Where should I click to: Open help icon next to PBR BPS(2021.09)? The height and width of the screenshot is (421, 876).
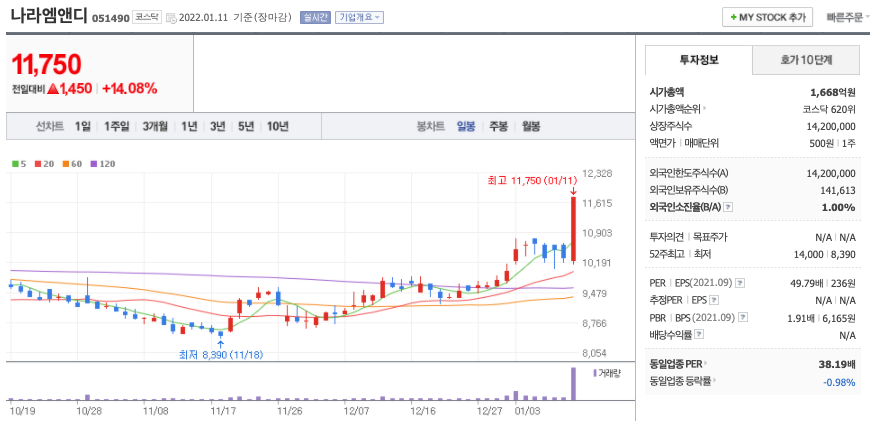point(743,317)
